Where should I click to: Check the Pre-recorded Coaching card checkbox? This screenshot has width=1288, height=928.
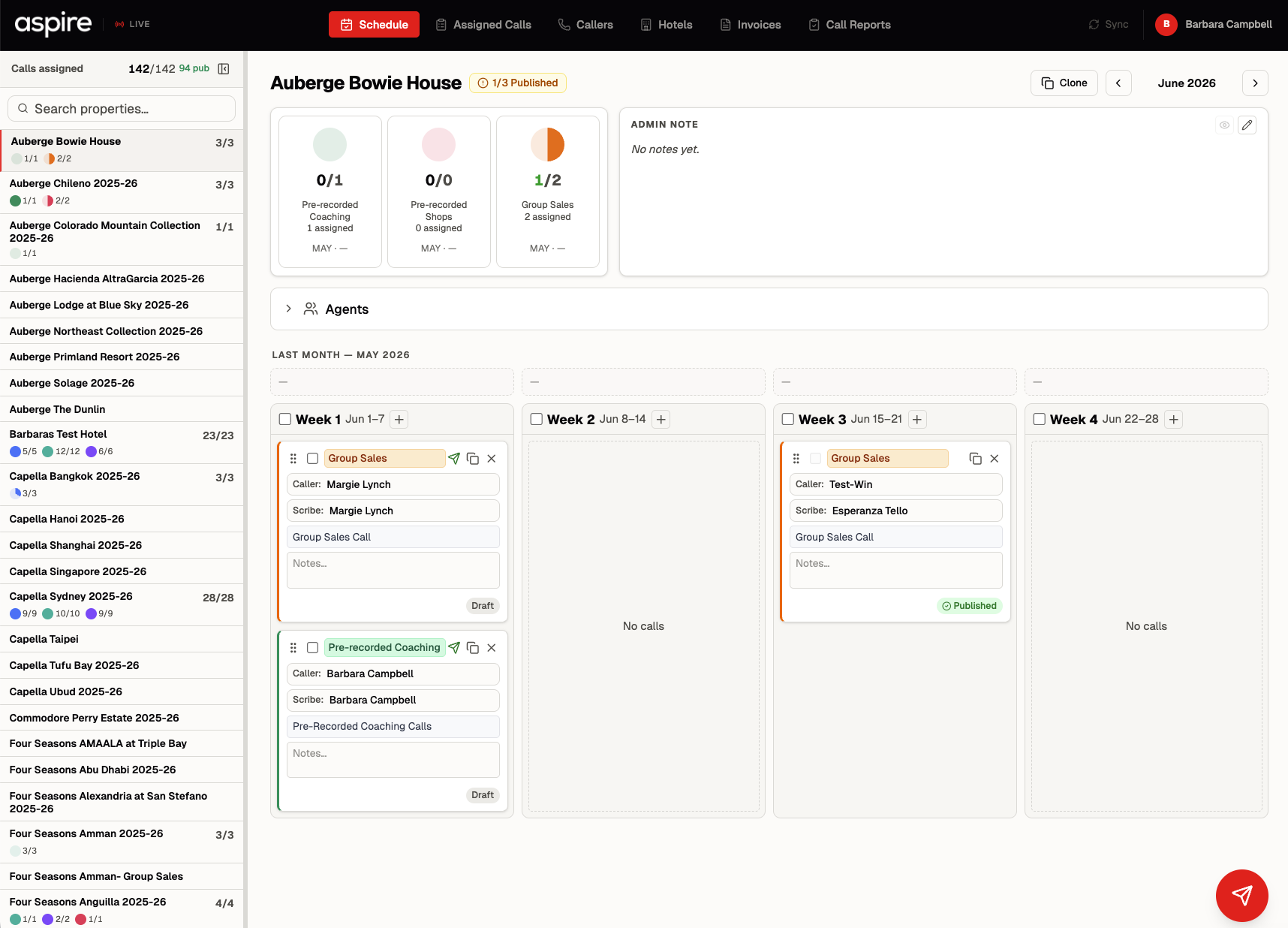[313, 648]
